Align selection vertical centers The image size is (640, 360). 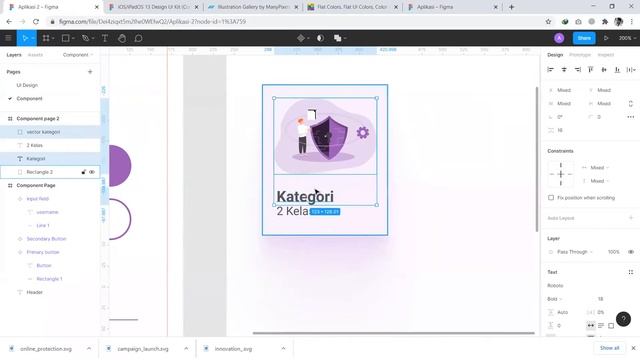(604, 70)
